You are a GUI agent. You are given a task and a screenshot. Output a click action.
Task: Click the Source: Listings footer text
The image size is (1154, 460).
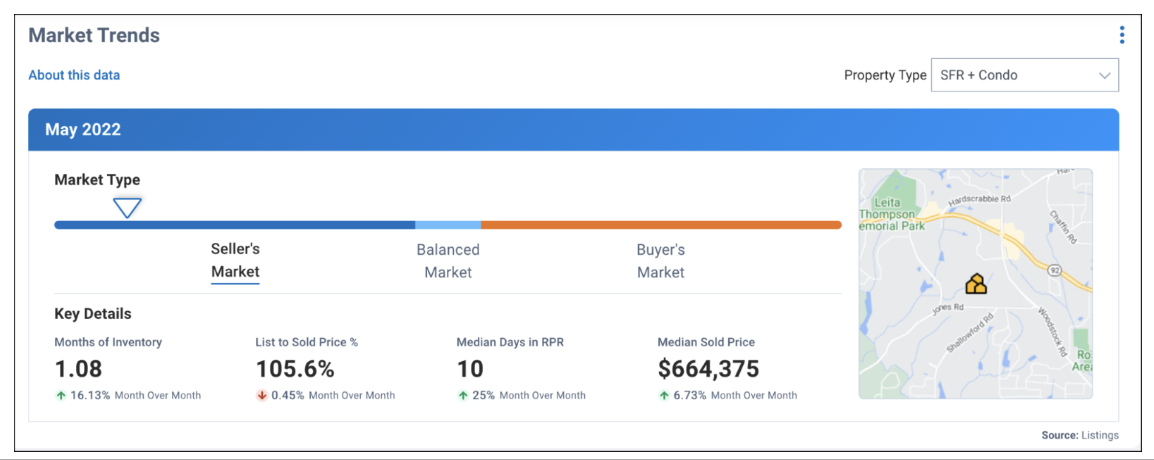point(1080,435)
